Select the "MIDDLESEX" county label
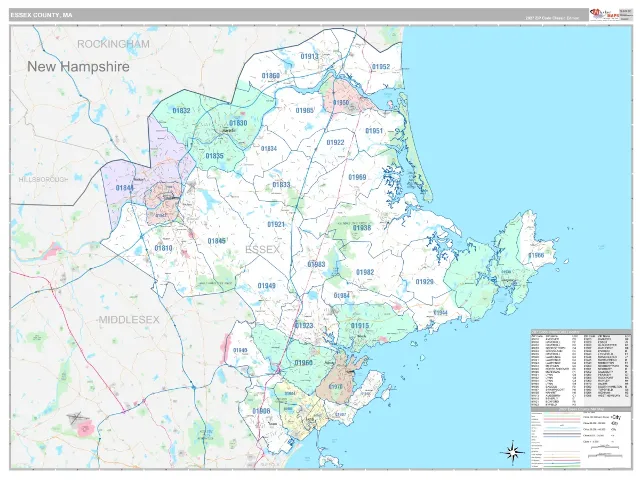 pos(129,320)
